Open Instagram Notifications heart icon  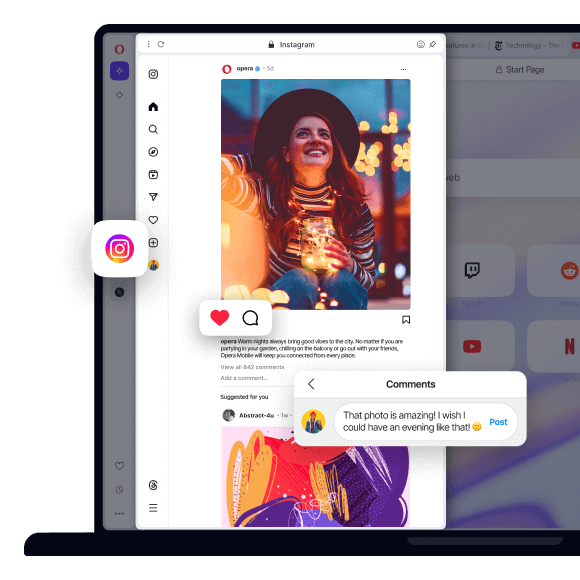pyautogui.click(x=153, y=220)
